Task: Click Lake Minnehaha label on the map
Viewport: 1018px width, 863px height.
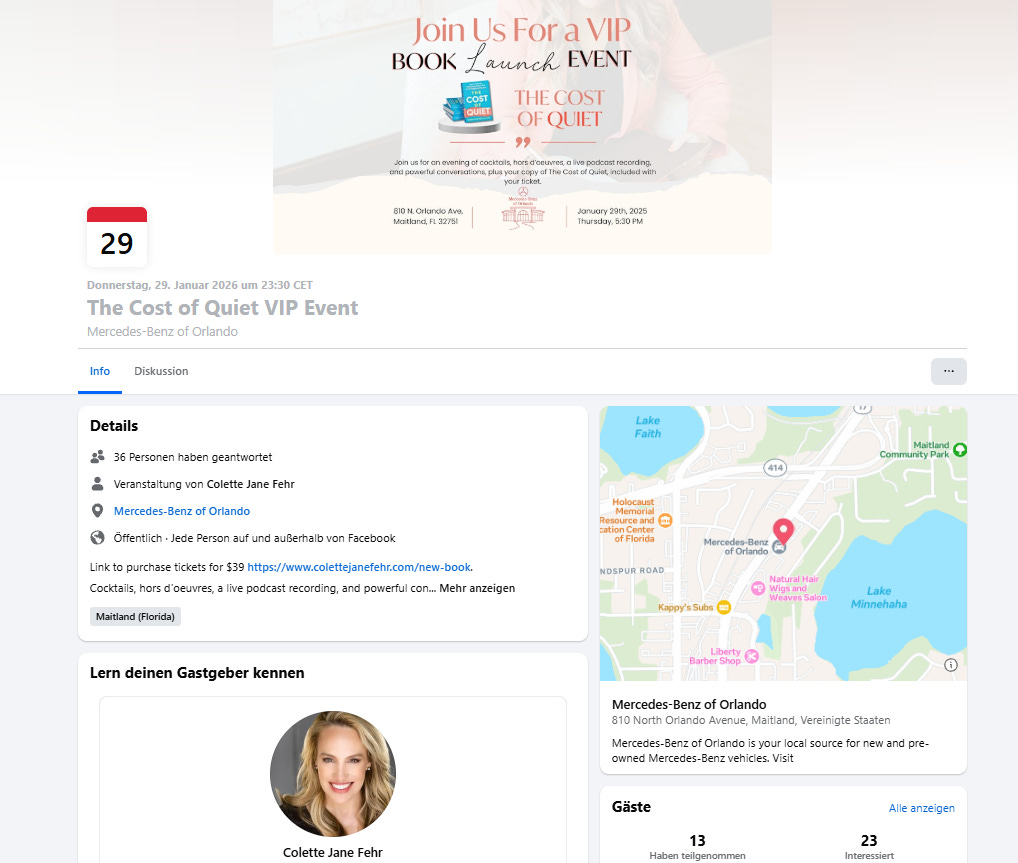Action: pos(878,597)
